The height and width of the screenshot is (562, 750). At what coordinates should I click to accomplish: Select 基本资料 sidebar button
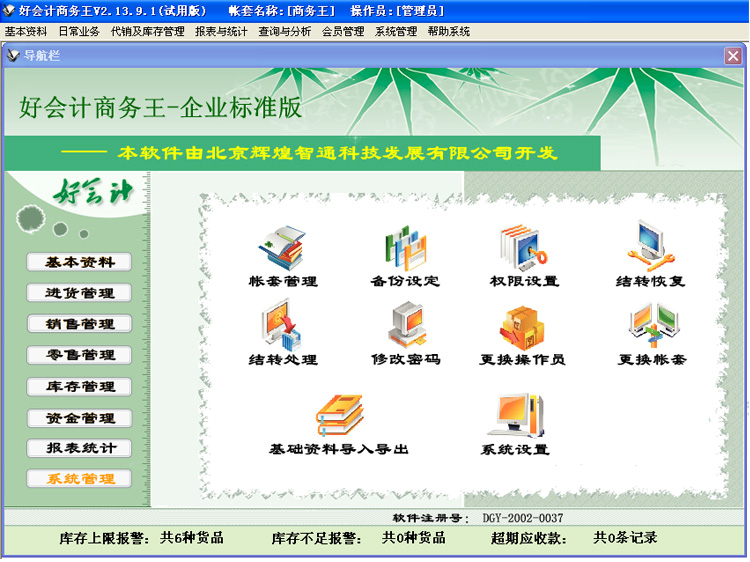coord(79,262)
